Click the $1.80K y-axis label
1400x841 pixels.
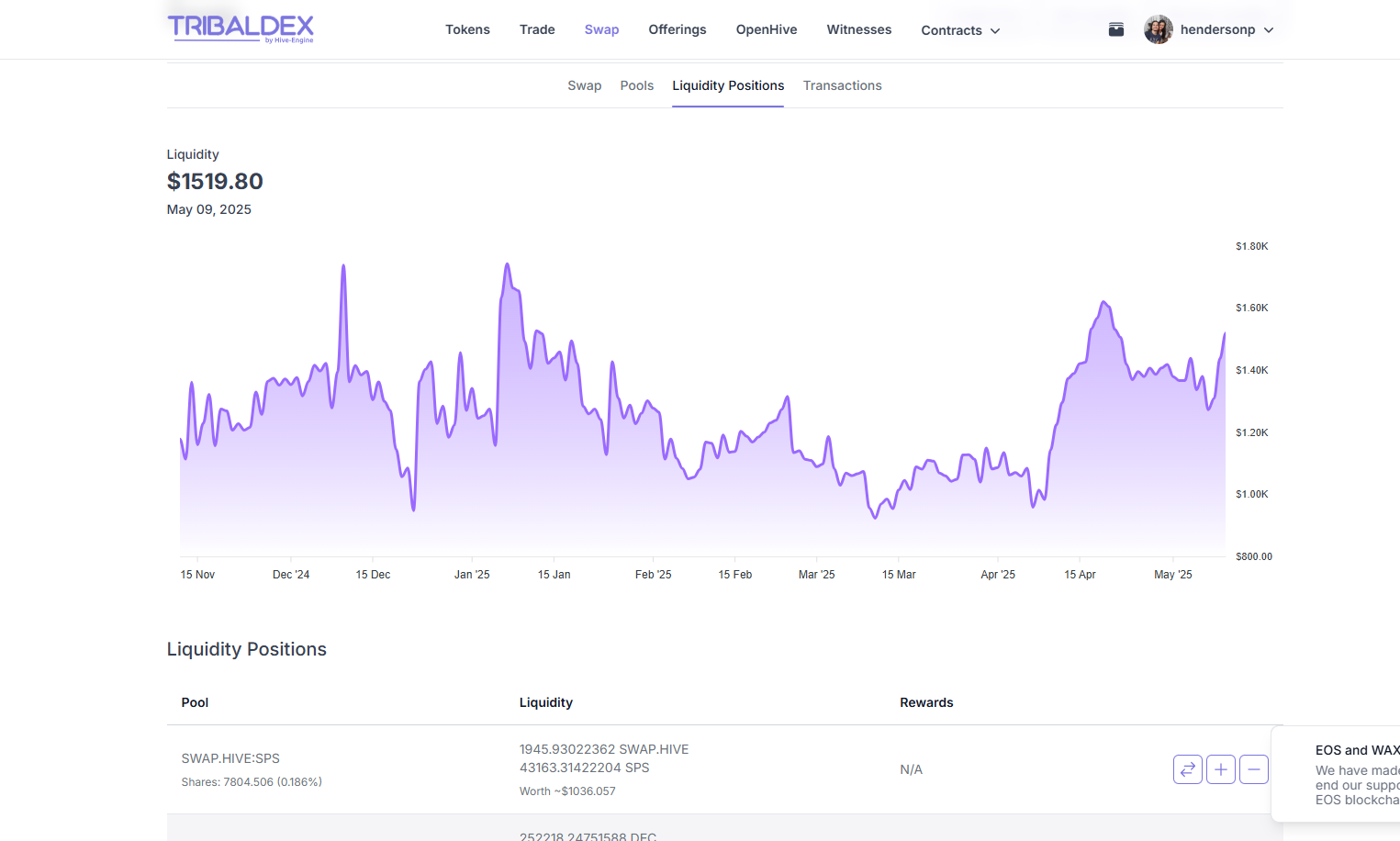pos(1252,246)
